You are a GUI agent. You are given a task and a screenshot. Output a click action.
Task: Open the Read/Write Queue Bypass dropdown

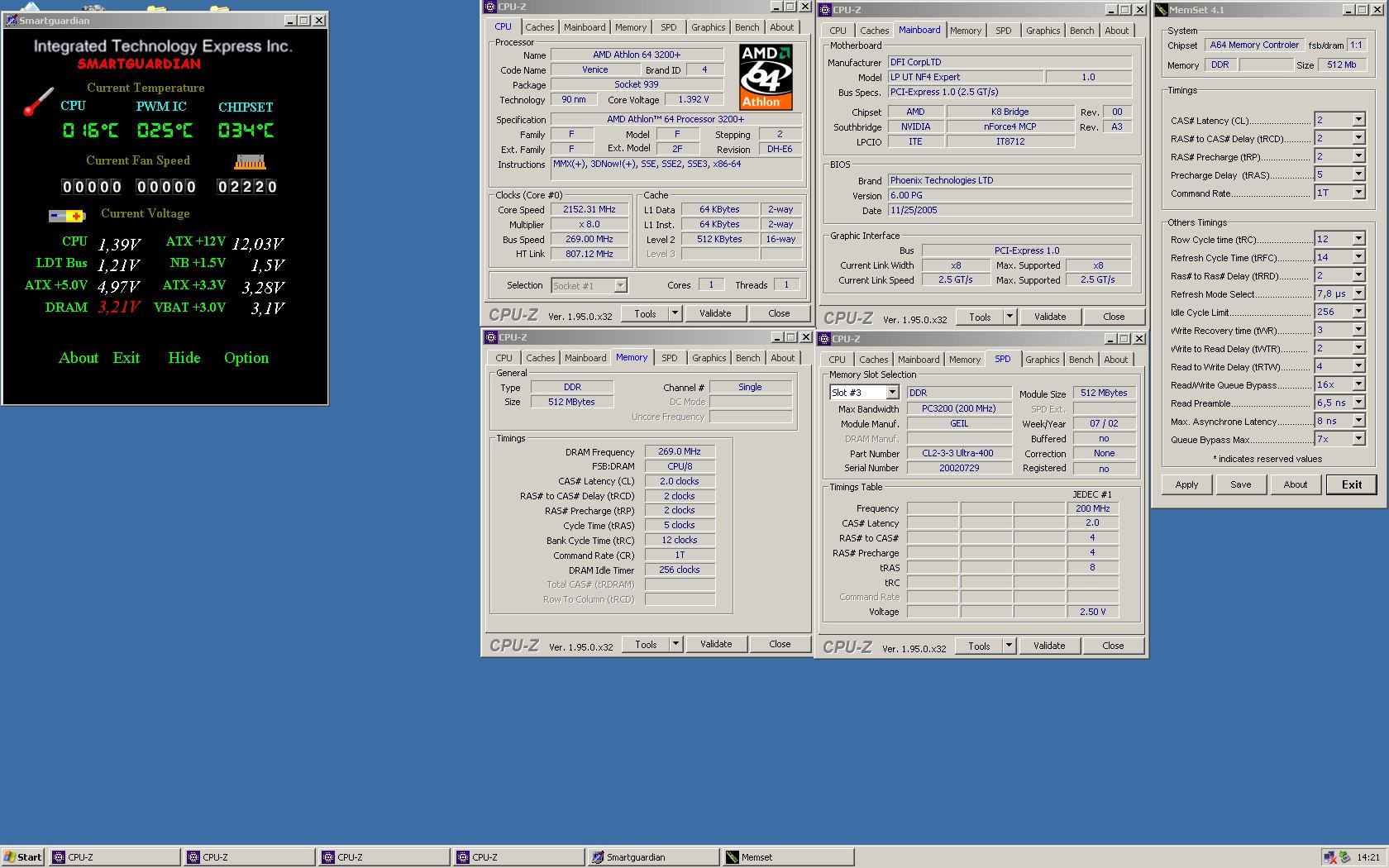point(1358,384)
